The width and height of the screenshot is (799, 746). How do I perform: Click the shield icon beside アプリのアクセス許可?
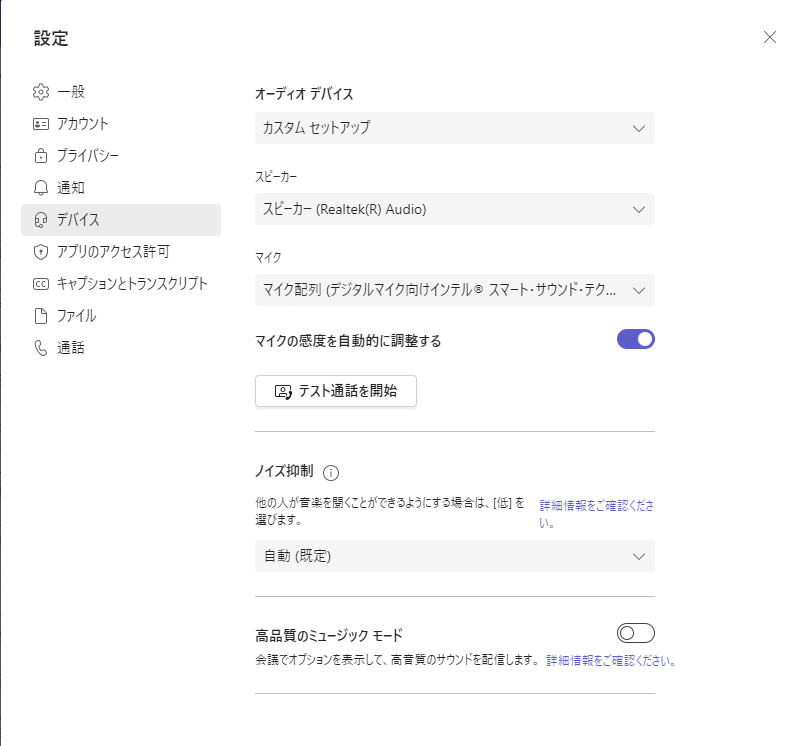tap(41, 252)
